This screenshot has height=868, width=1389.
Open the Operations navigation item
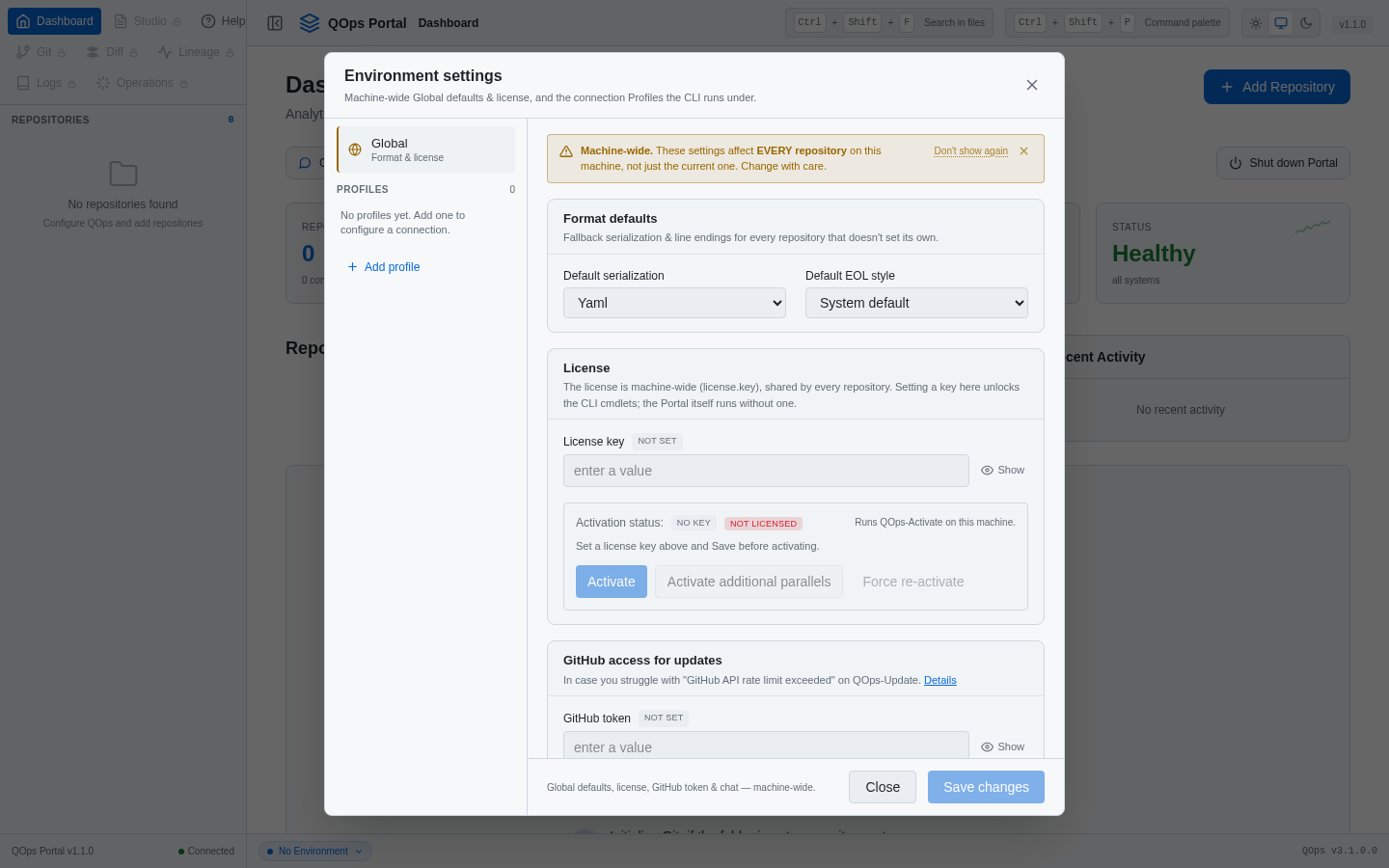(x=142, y=83)
